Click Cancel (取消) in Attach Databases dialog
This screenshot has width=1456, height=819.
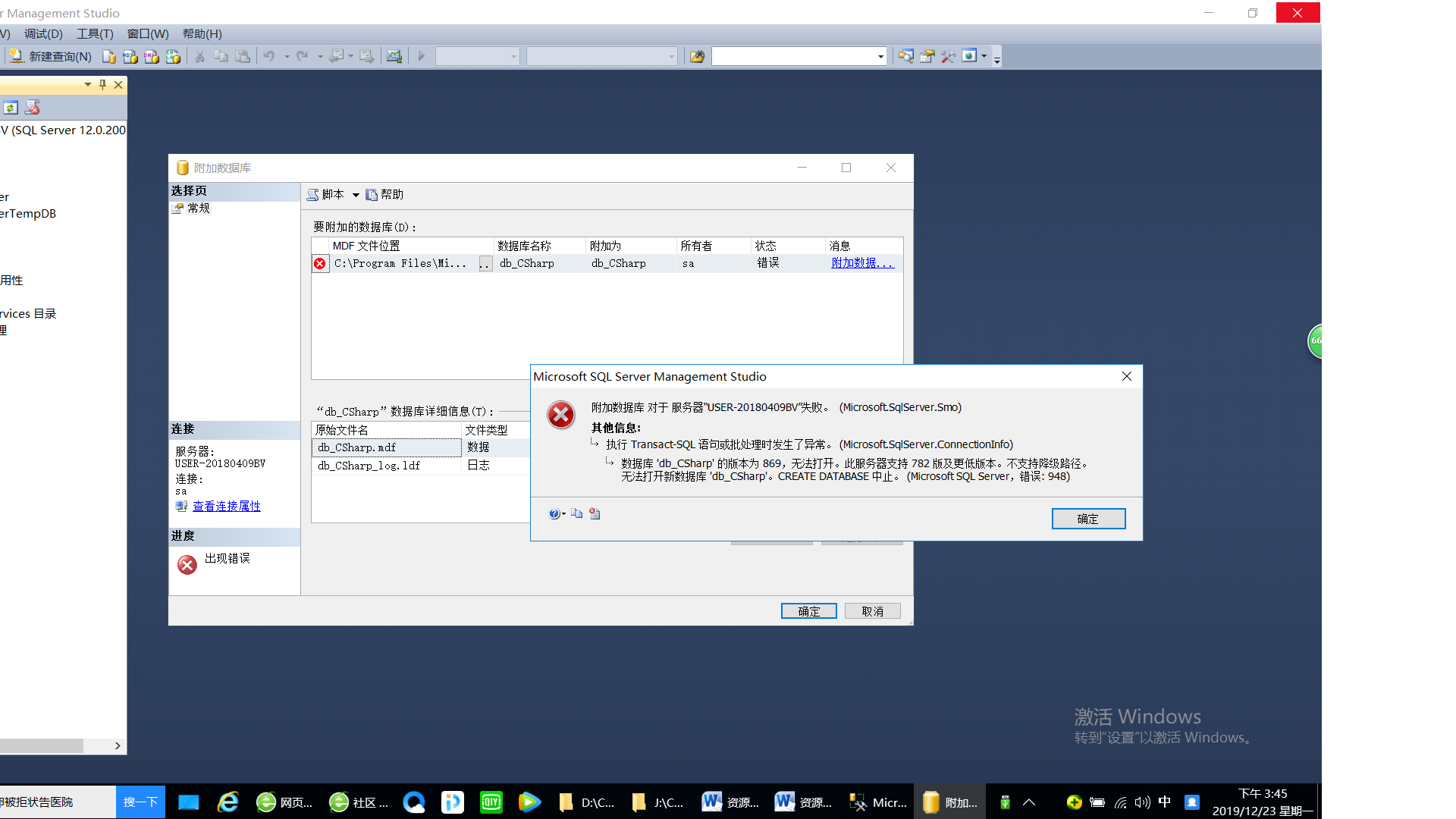click(x=872, y=611)
